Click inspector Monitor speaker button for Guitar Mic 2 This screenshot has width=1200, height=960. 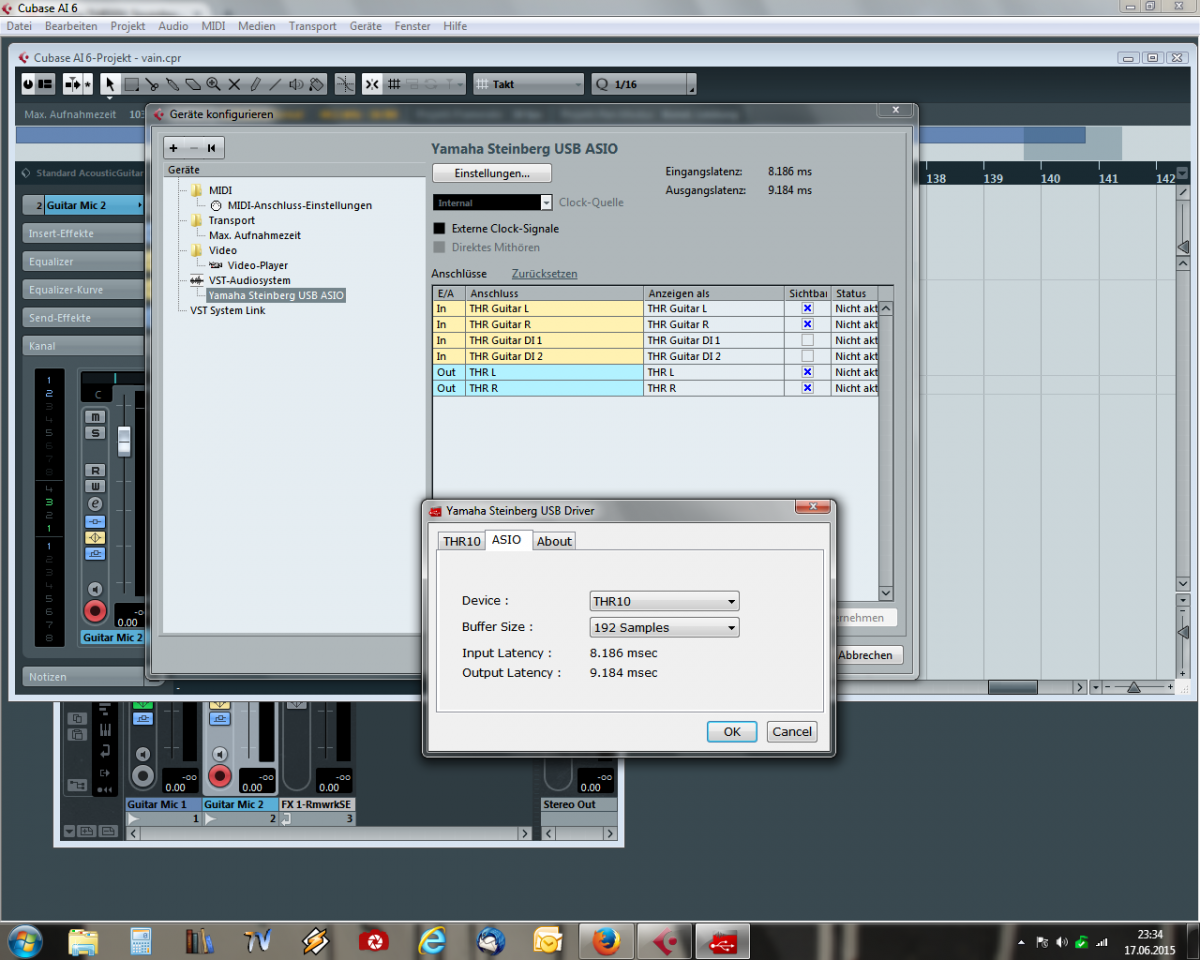(x=95, y=589)
